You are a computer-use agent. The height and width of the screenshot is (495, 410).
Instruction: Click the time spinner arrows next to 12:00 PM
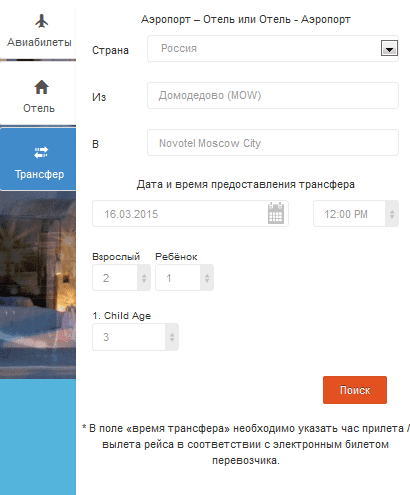pos(392,214)
